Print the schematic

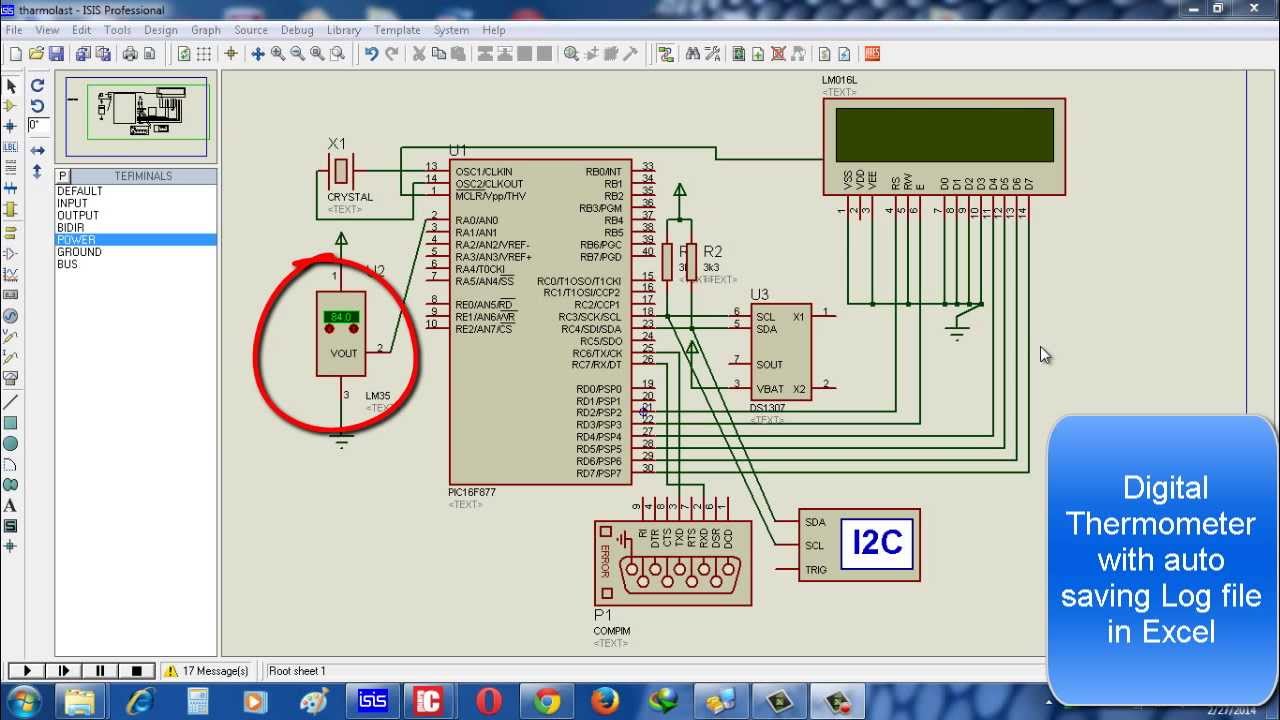tap(130, 54)
